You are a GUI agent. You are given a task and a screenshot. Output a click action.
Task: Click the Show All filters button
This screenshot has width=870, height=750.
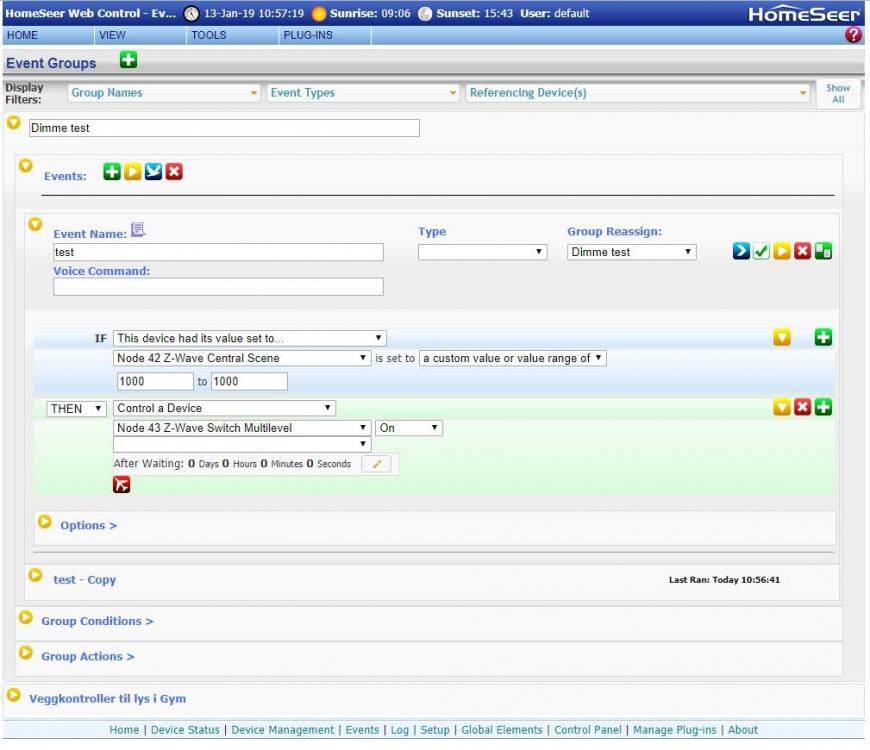[838, 93]
